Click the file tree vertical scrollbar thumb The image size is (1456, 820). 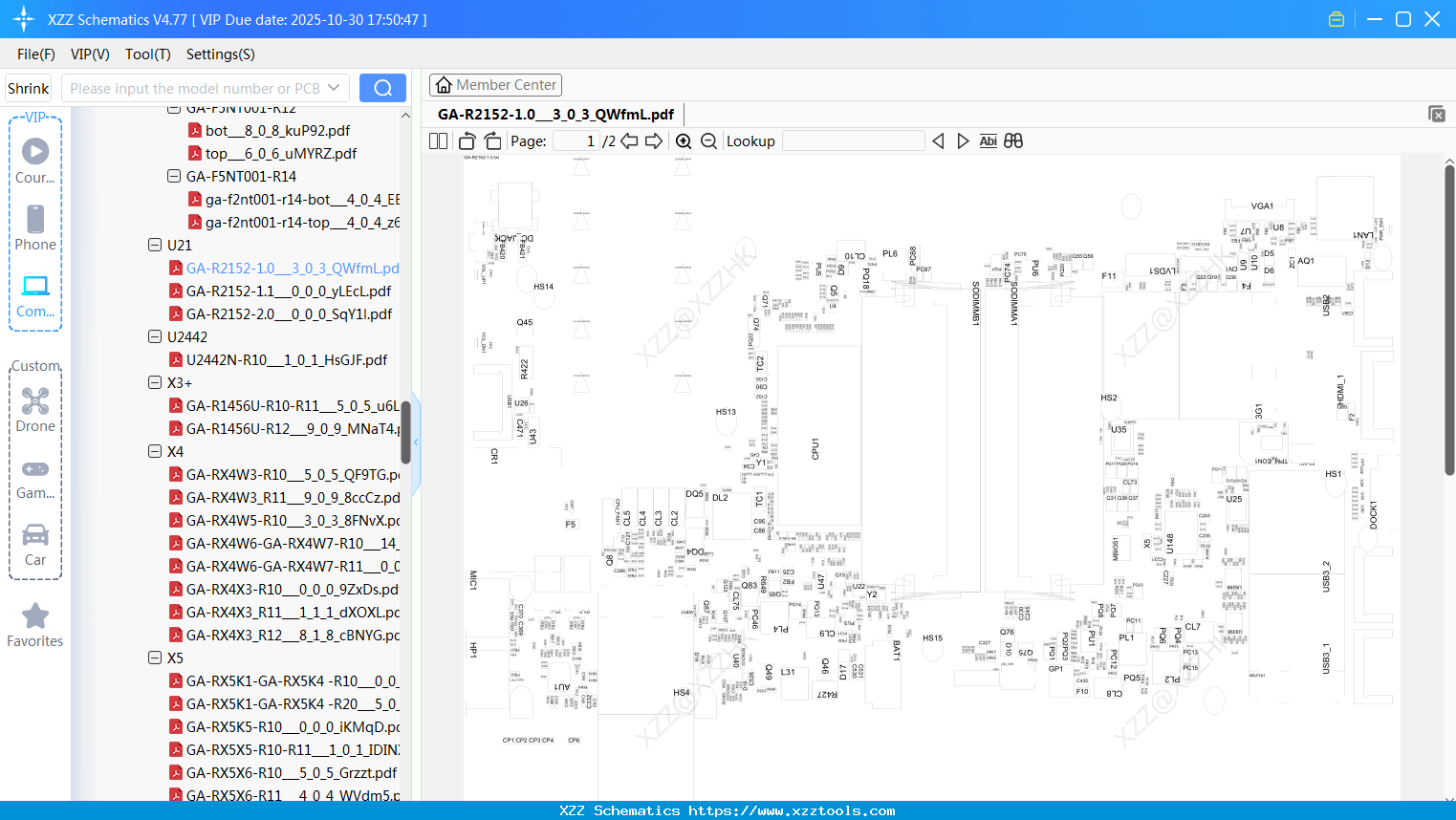pos(405,432)
